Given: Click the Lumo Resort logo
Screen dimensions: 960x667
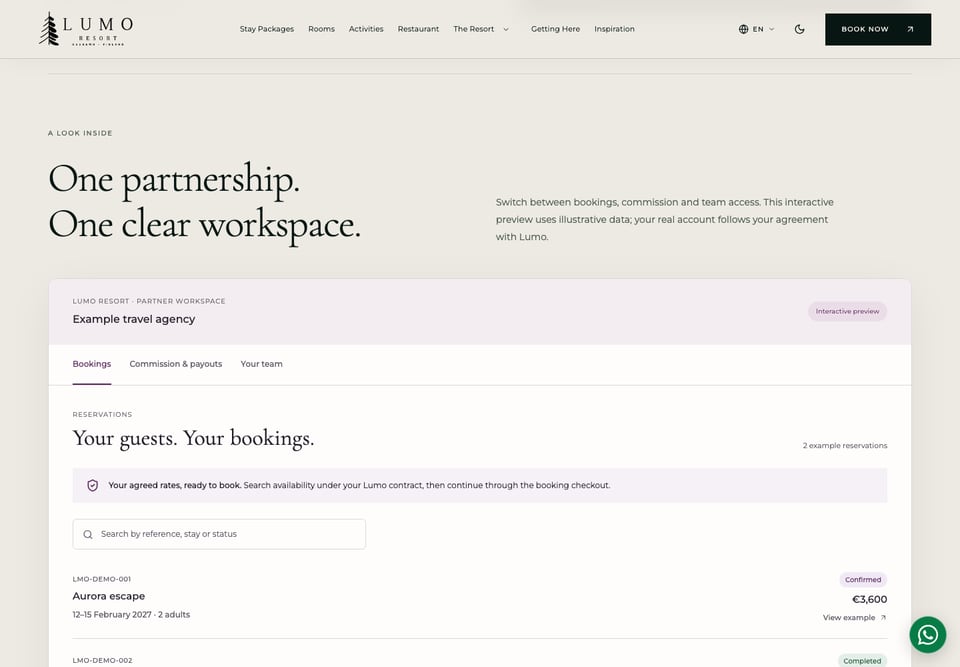Looking at the screenshot, I should tap(86, 29).
